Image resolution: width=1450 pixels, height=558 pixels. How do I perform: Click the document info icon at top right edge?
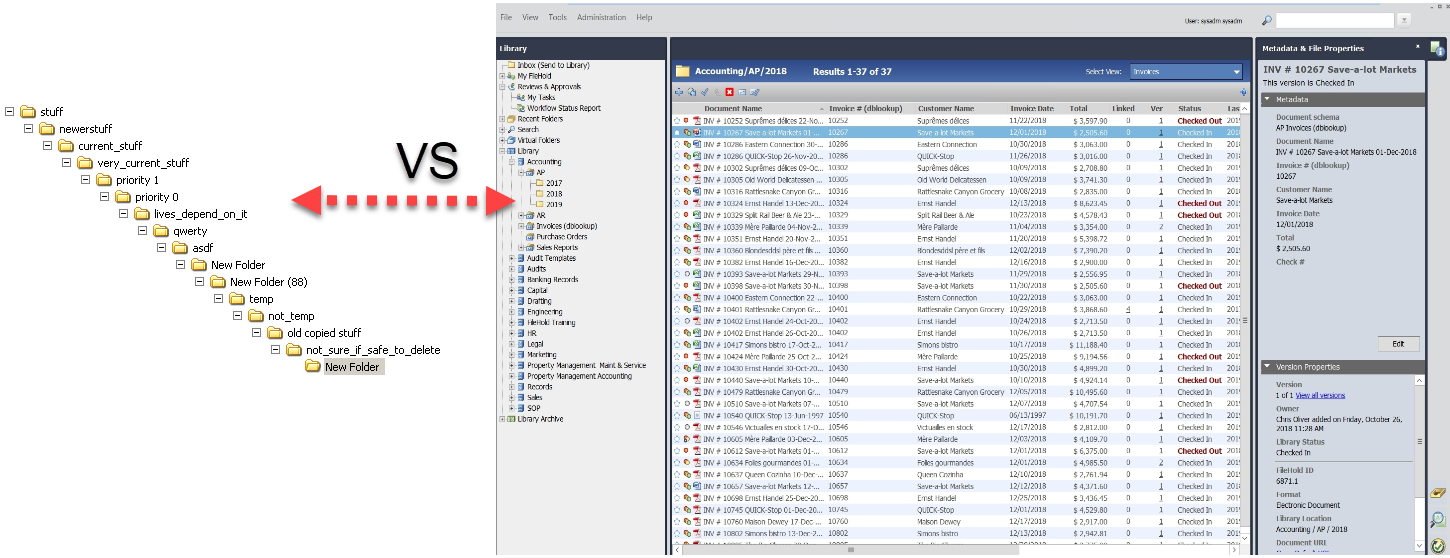[x=1437, y=48]
